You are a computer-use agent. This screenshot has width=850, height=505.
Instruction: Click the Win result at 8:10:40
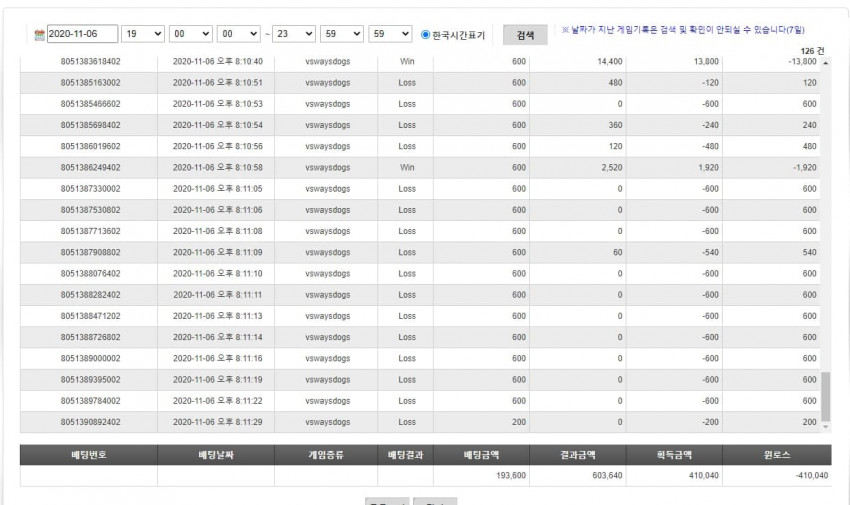[x=407, y=62]
